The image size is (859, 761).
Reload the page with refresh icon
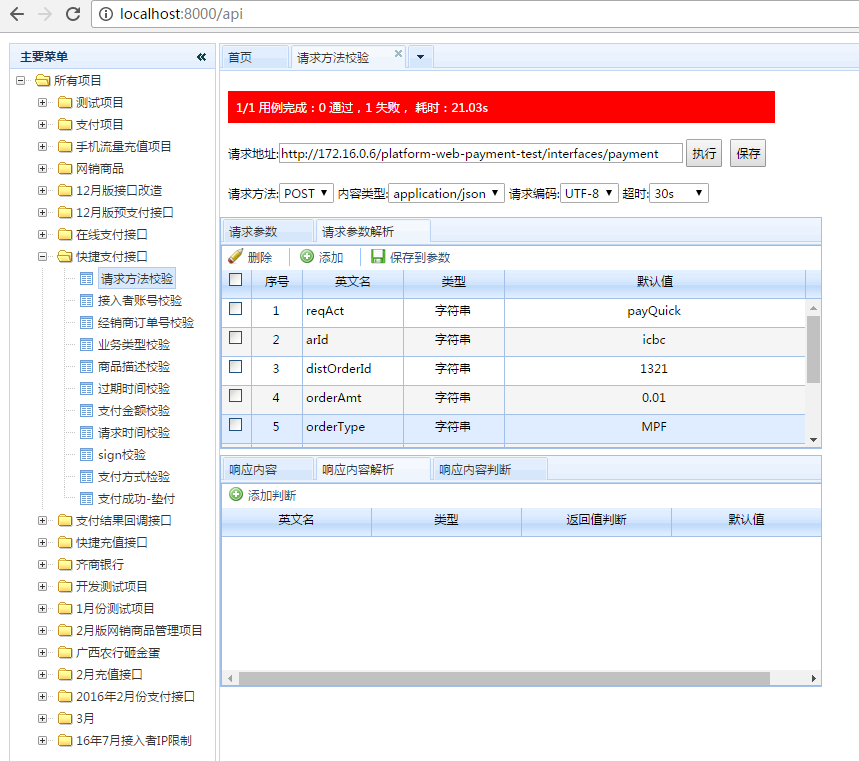pos(73,14)
